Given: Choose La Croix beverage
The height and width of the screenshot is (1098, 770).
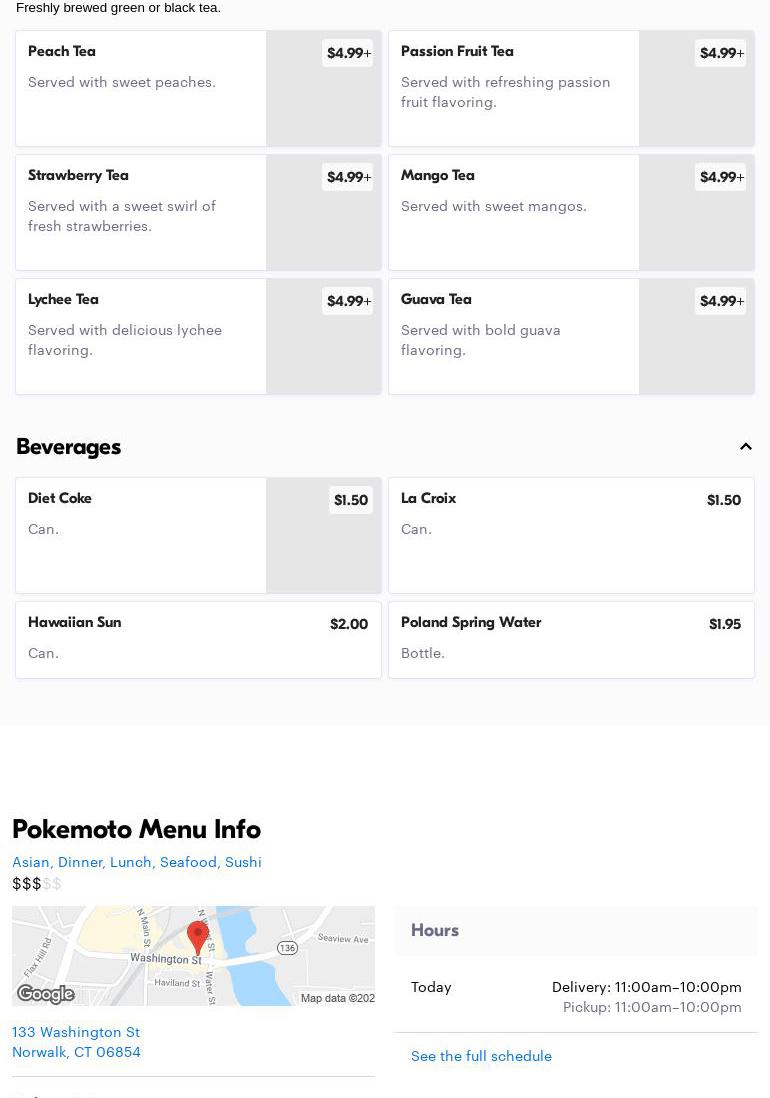Looking at the screenshot, I should coord(571,535).
